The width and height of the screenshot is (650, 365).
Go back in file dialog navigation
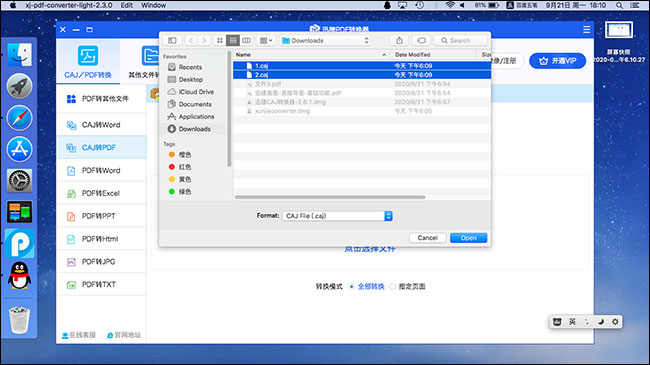191,40
